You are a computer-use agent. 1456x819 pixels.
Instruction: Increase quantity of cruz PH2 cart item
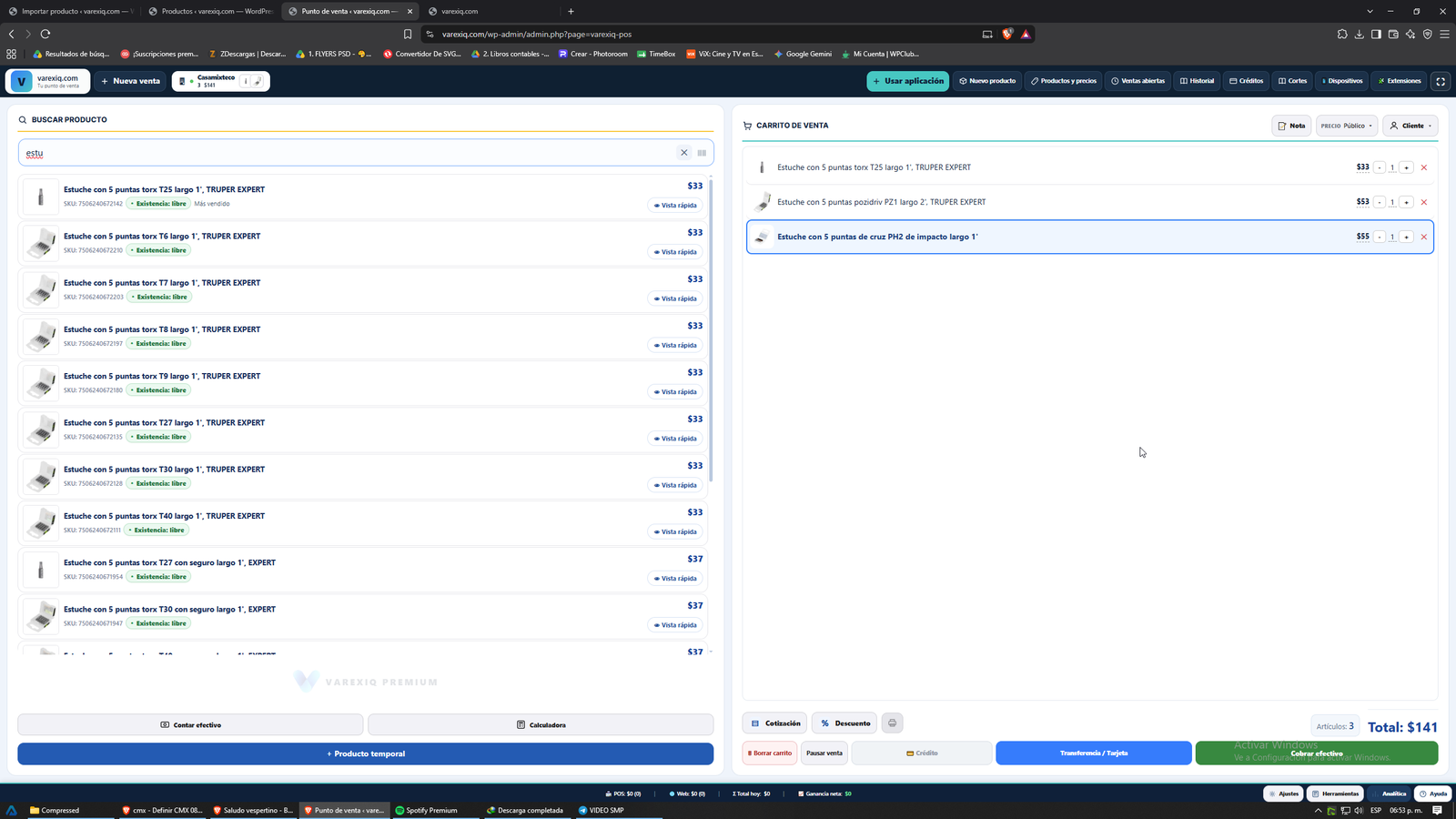click(x=1407, y=237)
